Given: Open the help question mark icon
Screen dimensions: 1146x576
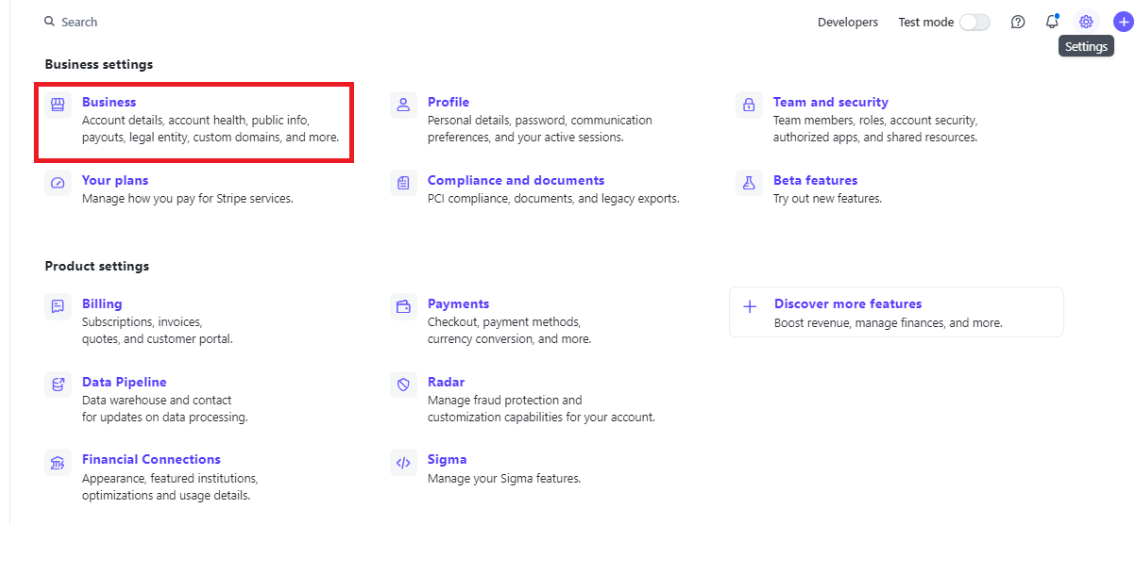Looking at the screenshot, I should pyautogui.click(x=1017, y=22).
